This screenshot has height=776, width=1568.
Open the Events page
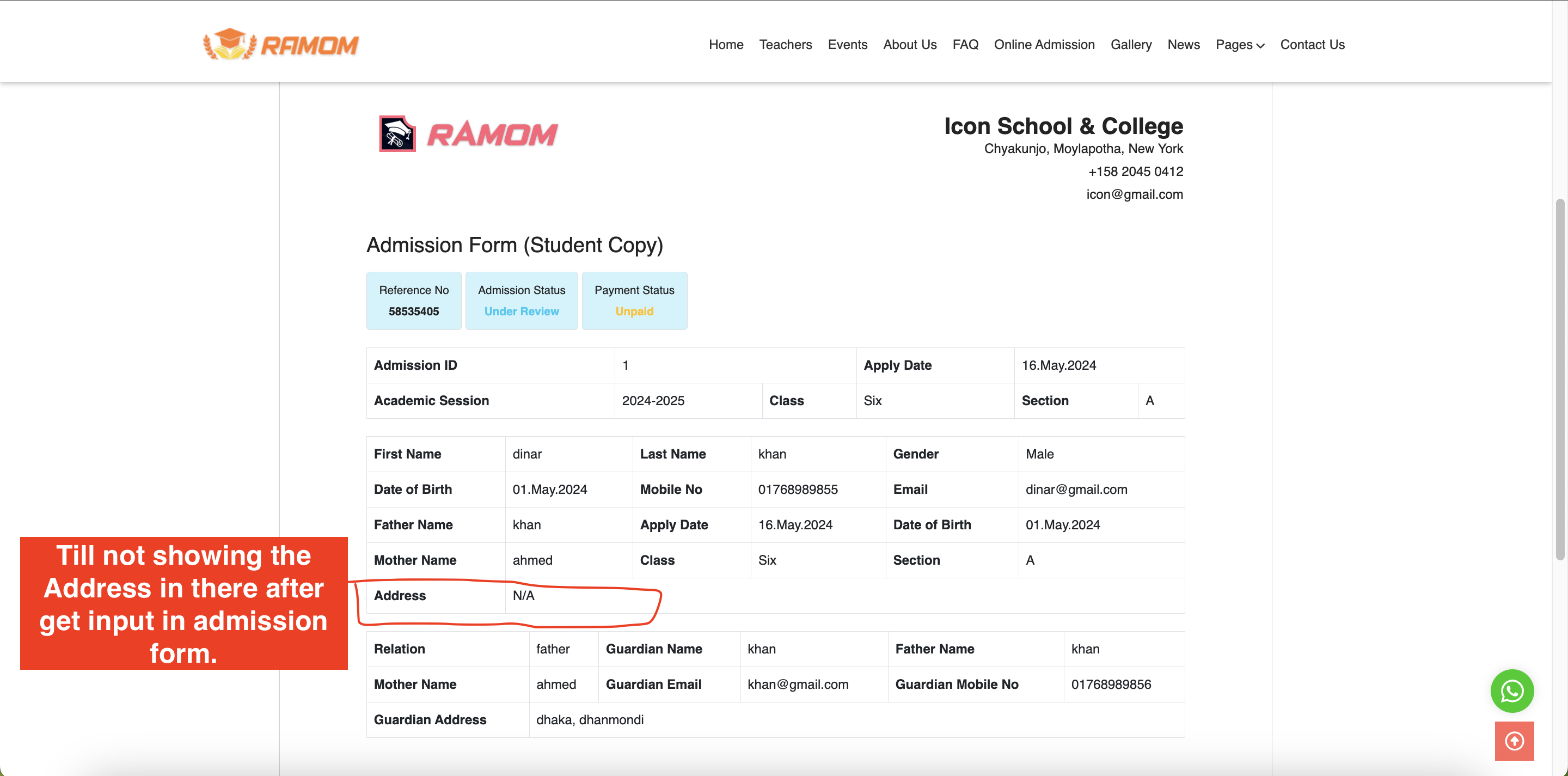(x=847, y=45)
